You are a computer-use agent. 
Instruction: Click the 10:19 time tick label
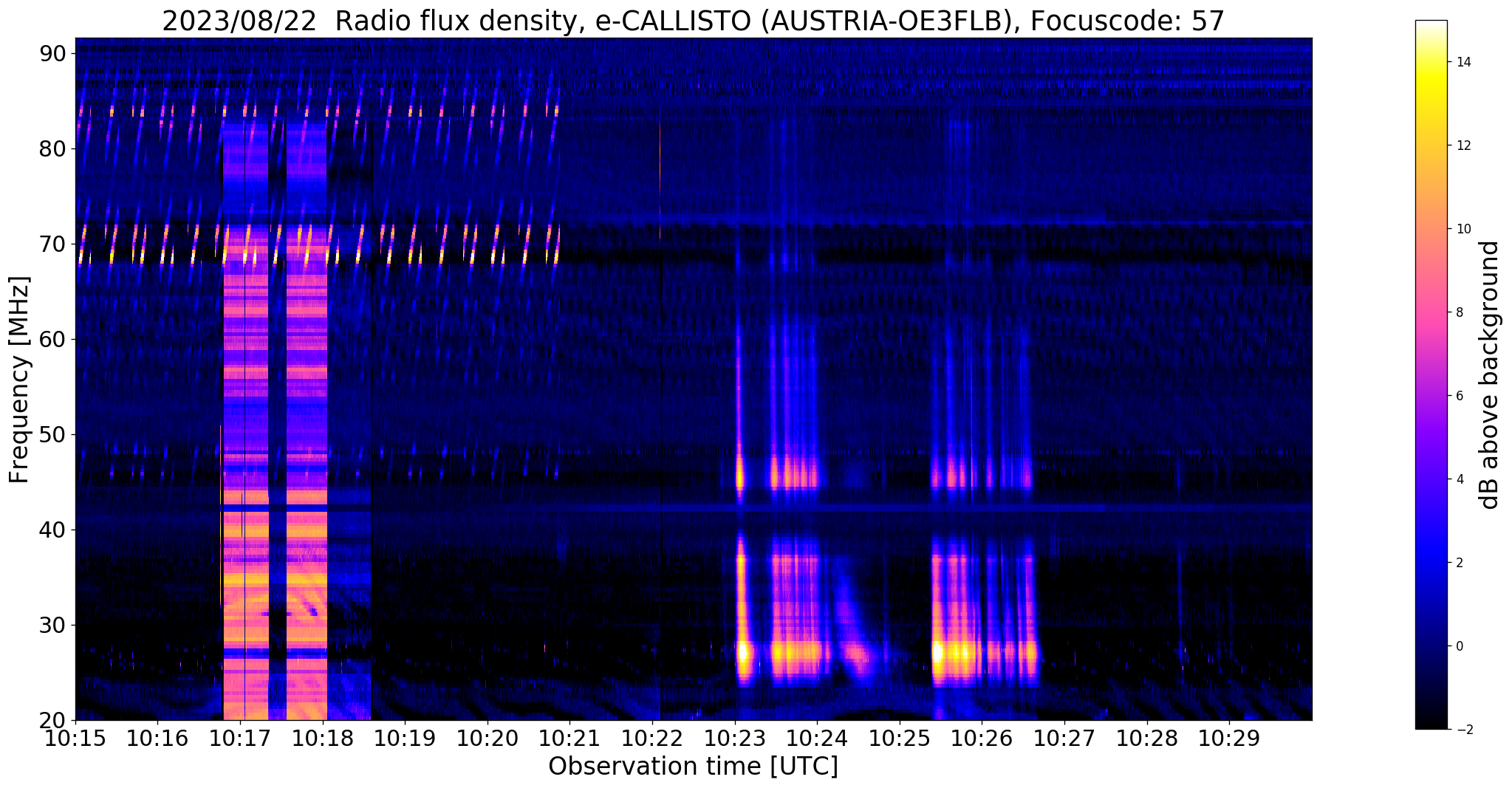[405, 739]
